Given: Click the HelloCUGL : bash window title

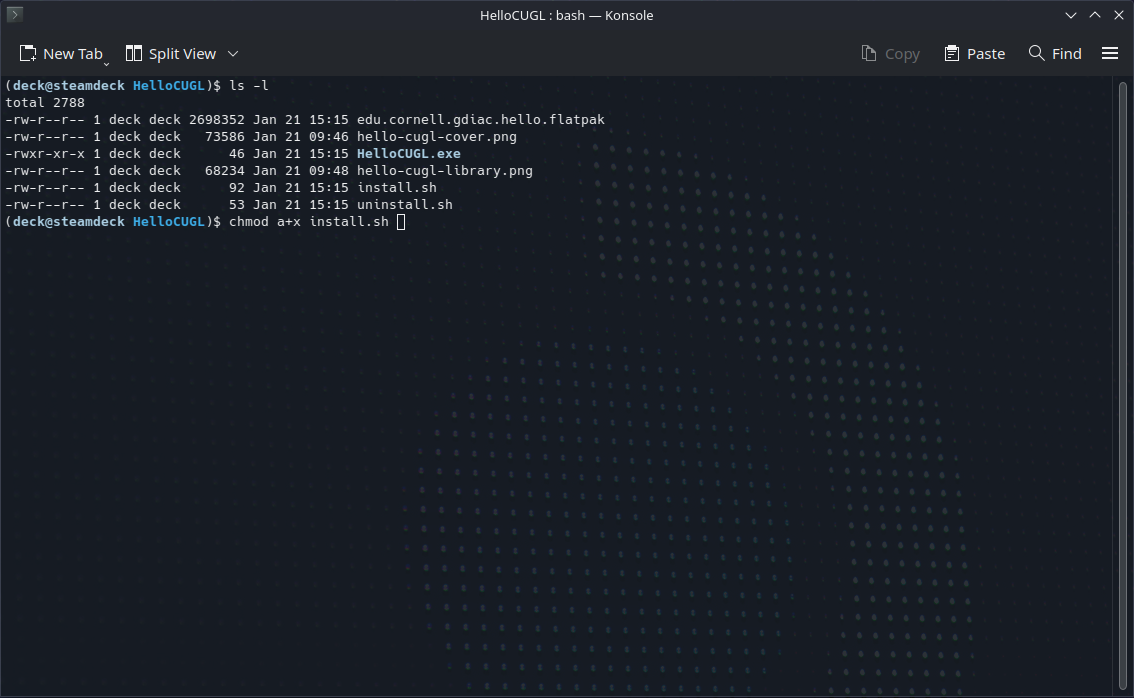Looking at the screenshot, I should coord(566,15).
